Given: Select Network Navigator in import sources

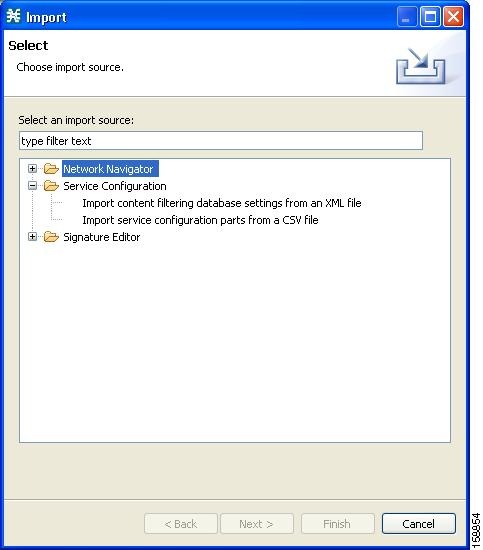Looking at the screenshot, I should click(x=110, y=169).
